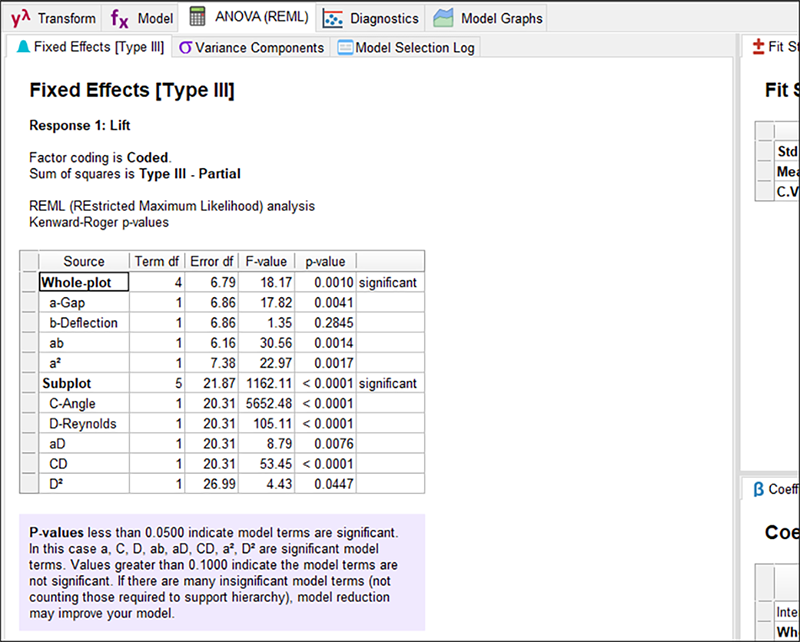Click the b-Deflection row label
This screenshot has height=642, width=800.
[84, 323]
